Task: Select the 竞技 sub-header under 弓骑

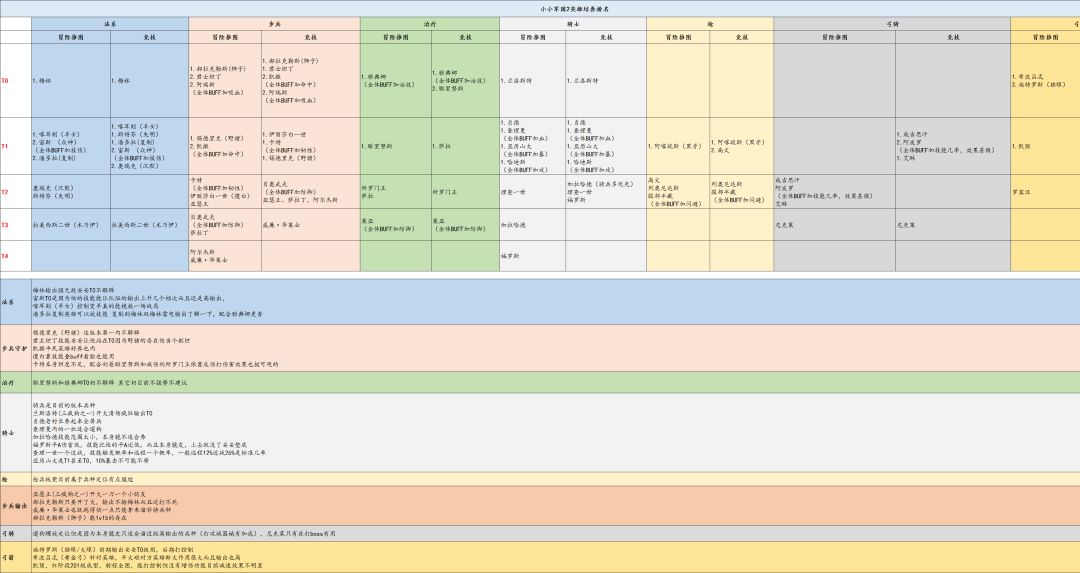Action: (953, 37)
